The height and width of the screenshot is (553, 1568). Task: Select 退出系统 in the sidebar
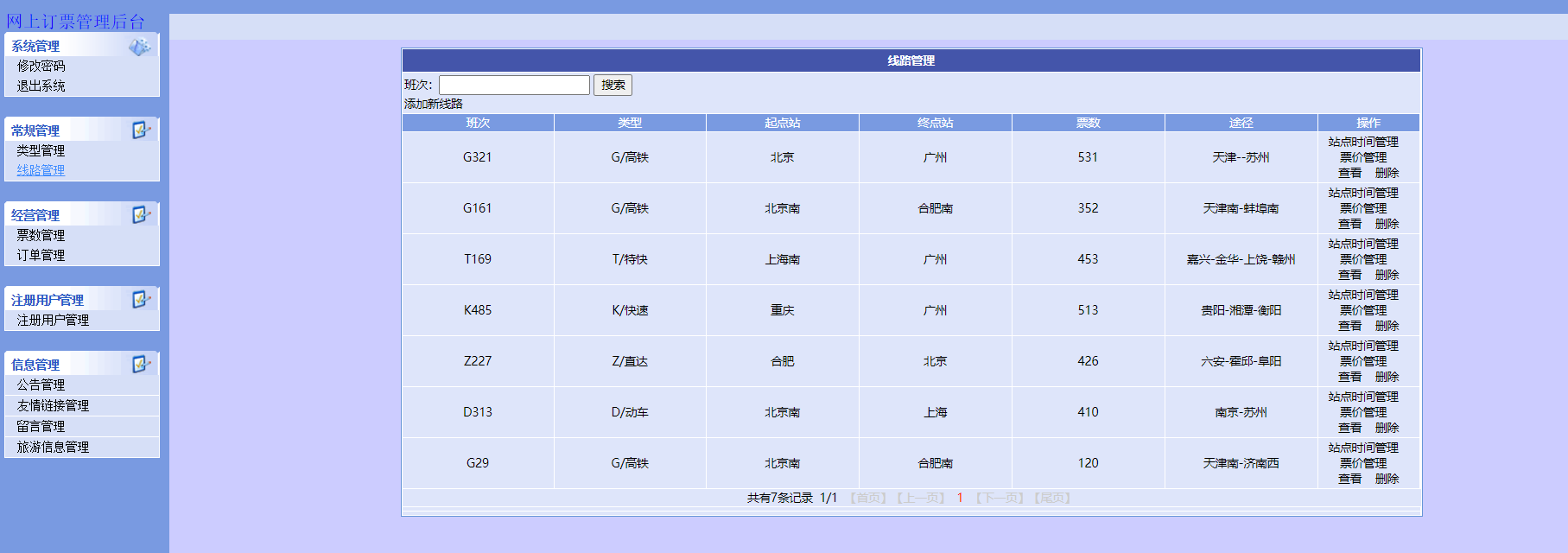coord(41,86)
